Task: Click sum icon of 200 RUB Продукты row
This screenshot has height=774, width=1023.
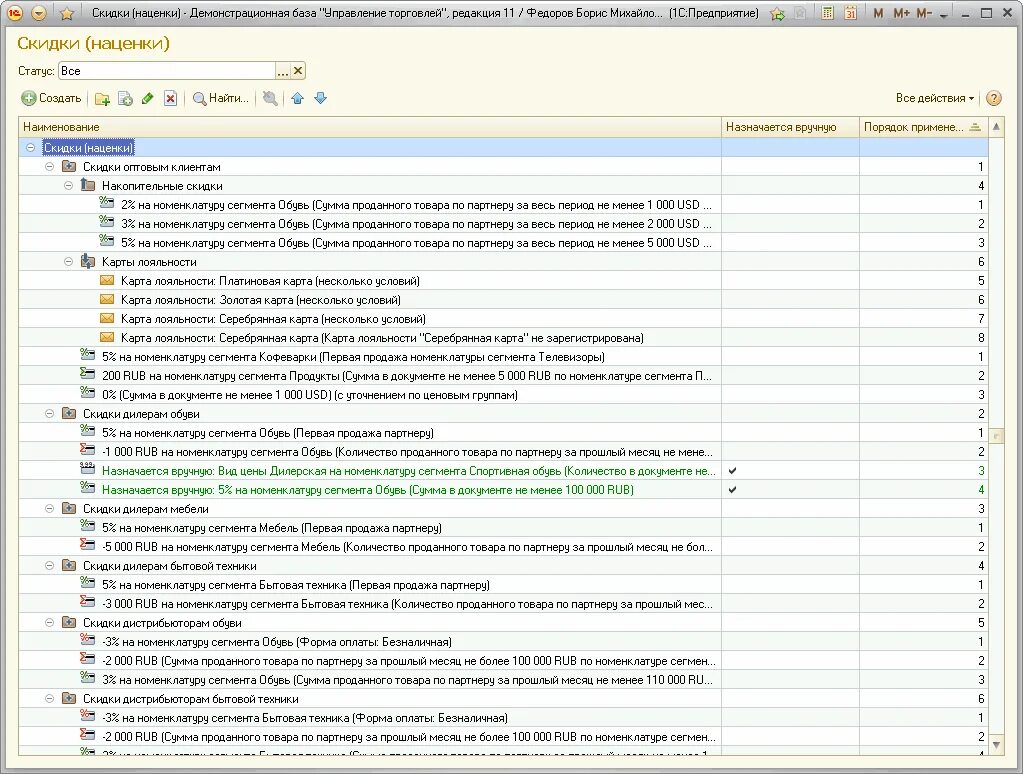Action: pyautogui.click(x=87, y=374)
